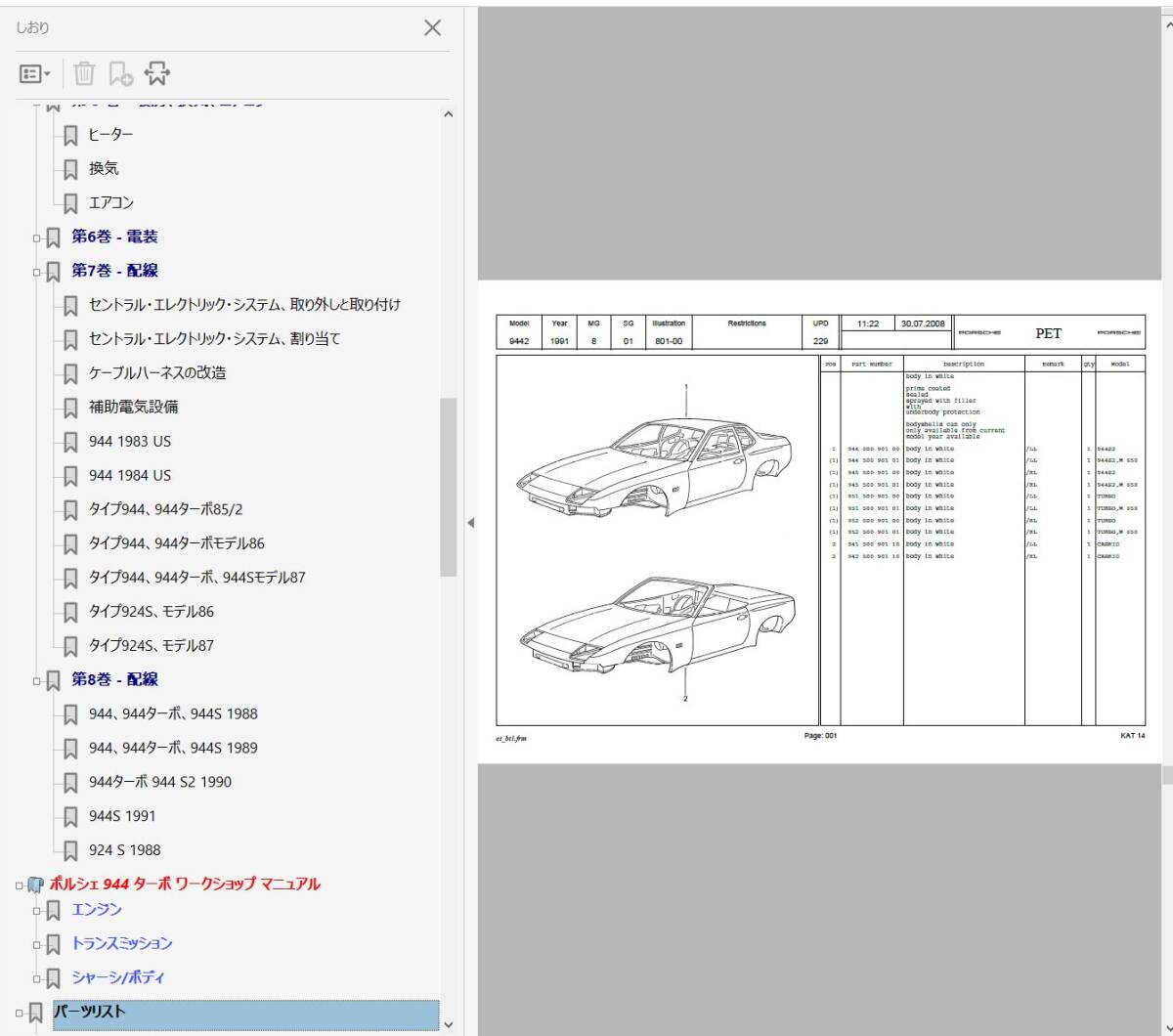Open the 924 S 1988 bookmark
Screen dimensions: 1173x1036
pyautogui.click(x=124, y=850)
